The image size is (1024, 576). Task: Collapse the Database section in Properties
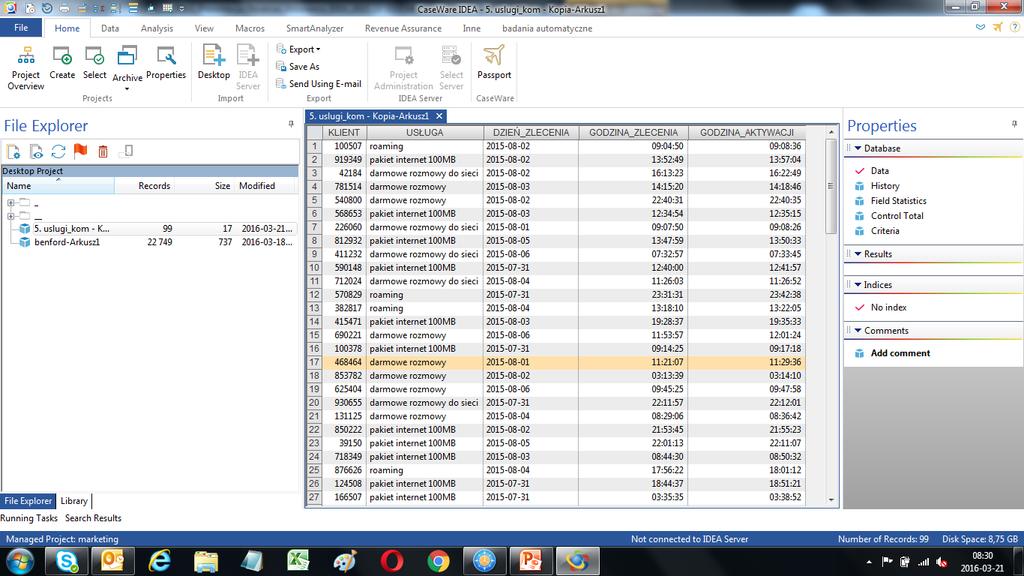tap(858, 148)
